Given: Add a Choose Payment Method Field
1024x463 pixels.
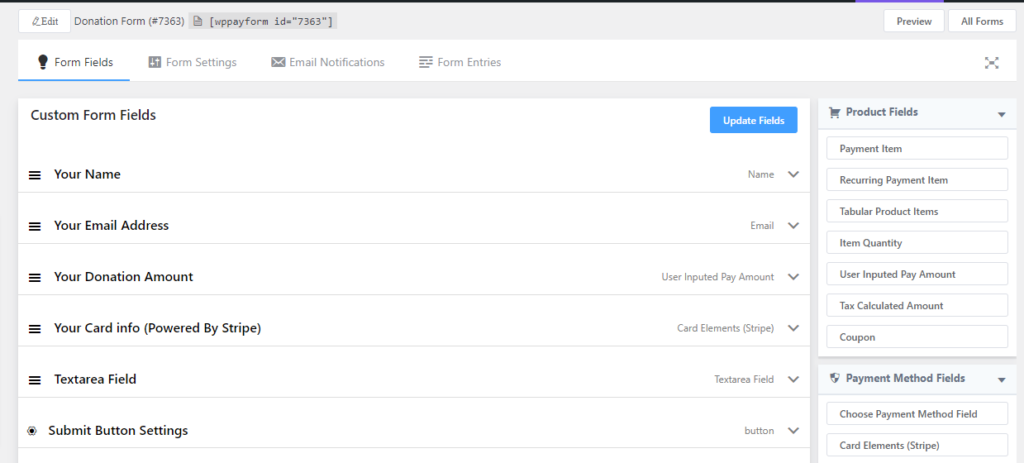Looking at the screenshot, I should pyautogui.click(x=917, y=413).
